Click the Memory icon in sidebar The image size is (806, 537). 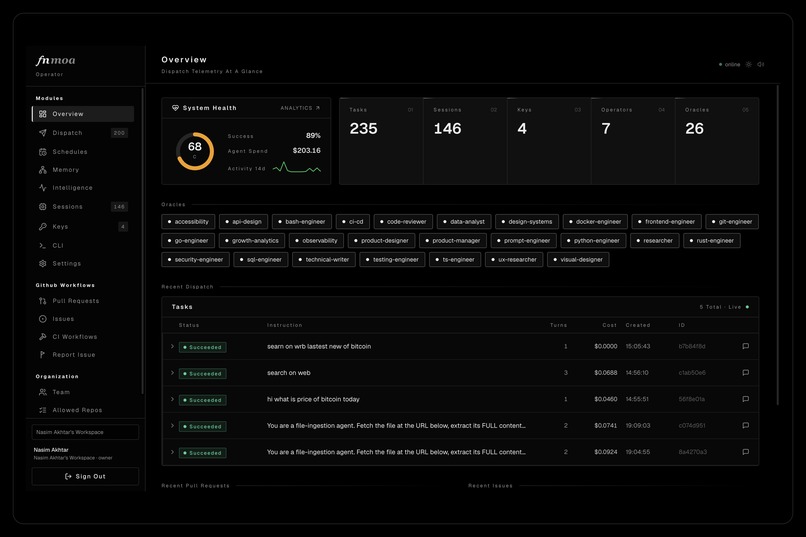point(43,170)
